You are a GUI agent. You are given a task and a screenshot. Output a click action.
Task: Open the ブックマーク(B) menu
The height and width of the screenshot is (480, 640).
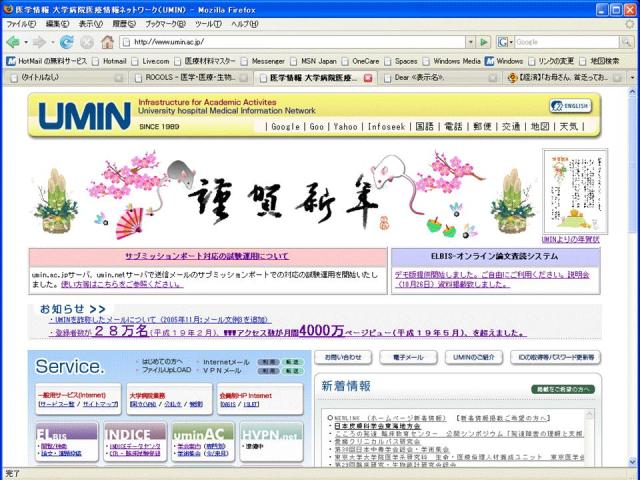click(161, 23)
